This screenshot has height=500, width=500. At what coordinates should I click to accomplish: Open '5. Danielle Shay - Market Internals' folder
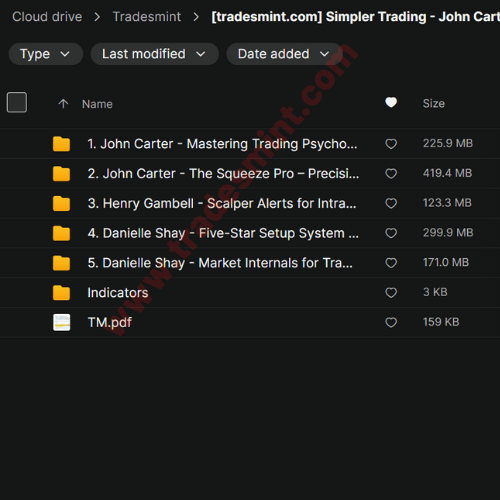click(x=220, y=263)
